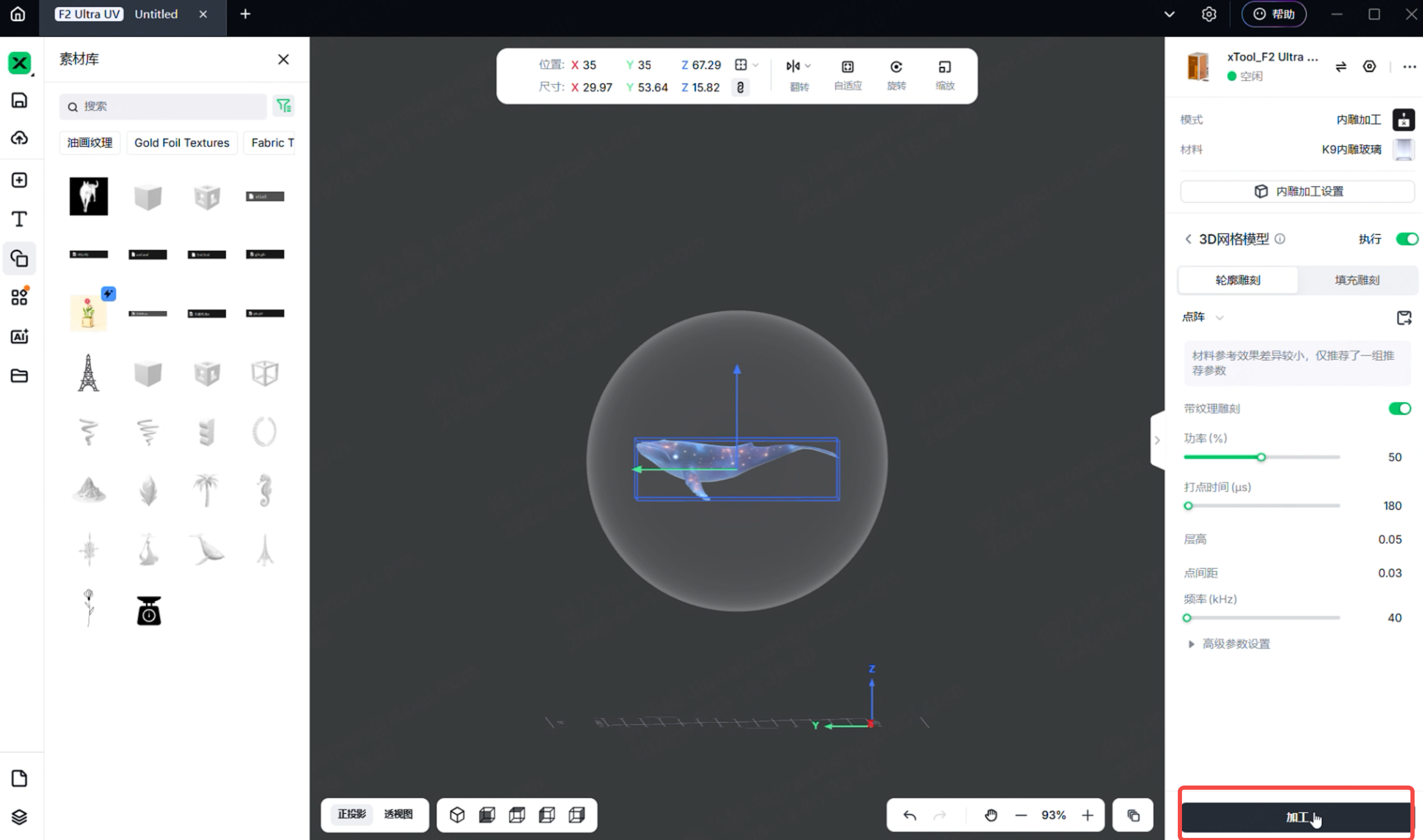Image resolution: width=1423 pixels, height=840 pixels.
Task: Close the 素材库 panel
Action: (283, 59)
